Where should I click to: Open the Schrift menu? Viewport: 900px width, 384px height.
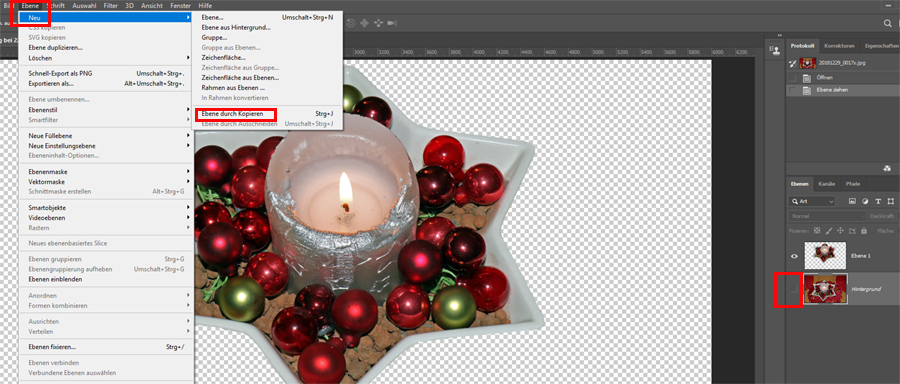coord(55,5)
